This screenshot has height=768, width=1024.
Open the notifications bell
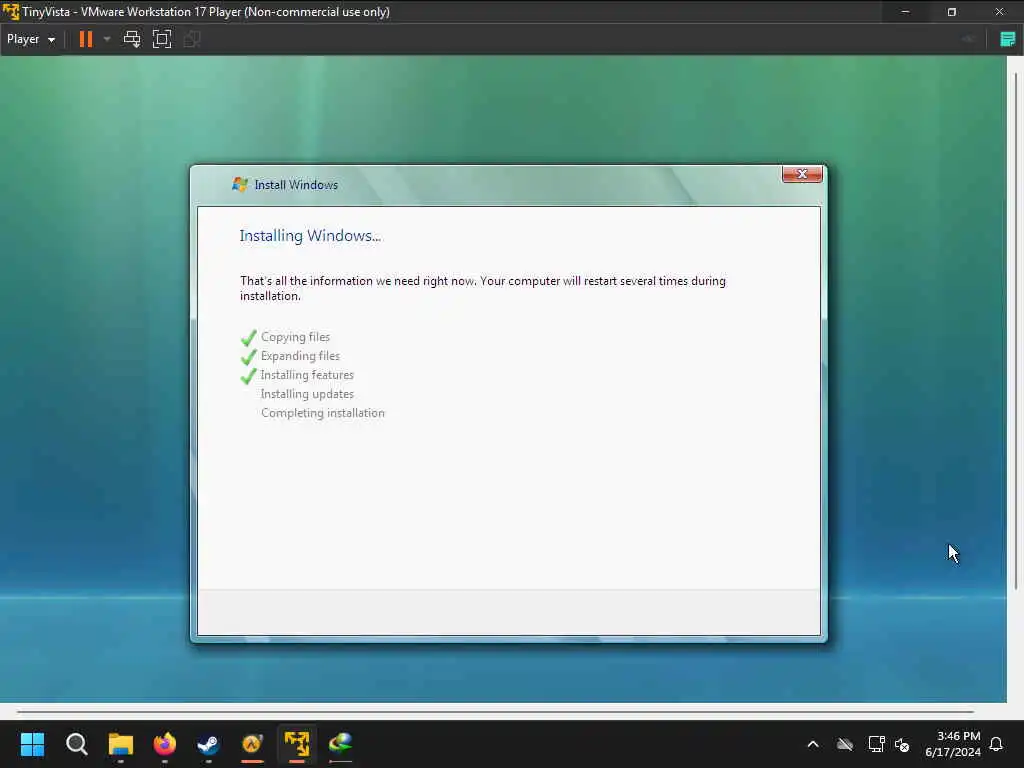coord(997,744)
